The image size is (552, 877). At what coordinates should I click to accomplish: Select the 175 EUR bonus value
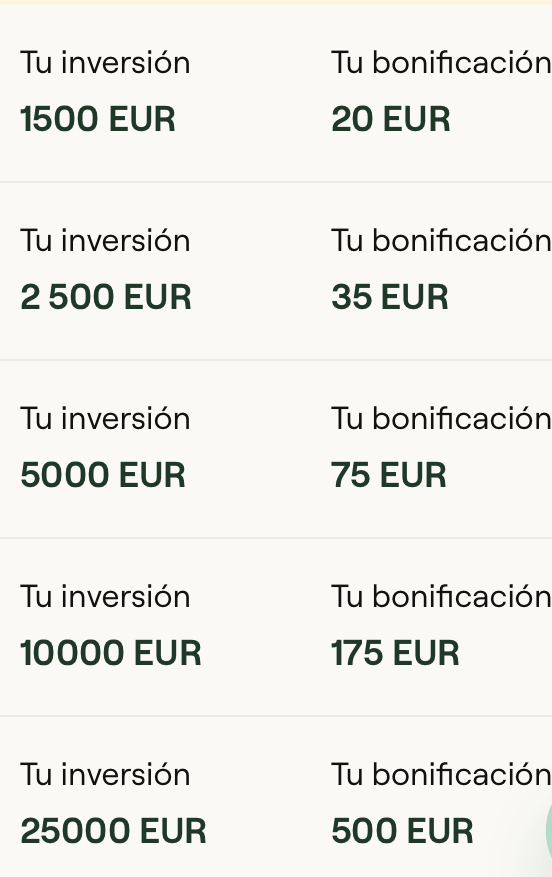395,653
